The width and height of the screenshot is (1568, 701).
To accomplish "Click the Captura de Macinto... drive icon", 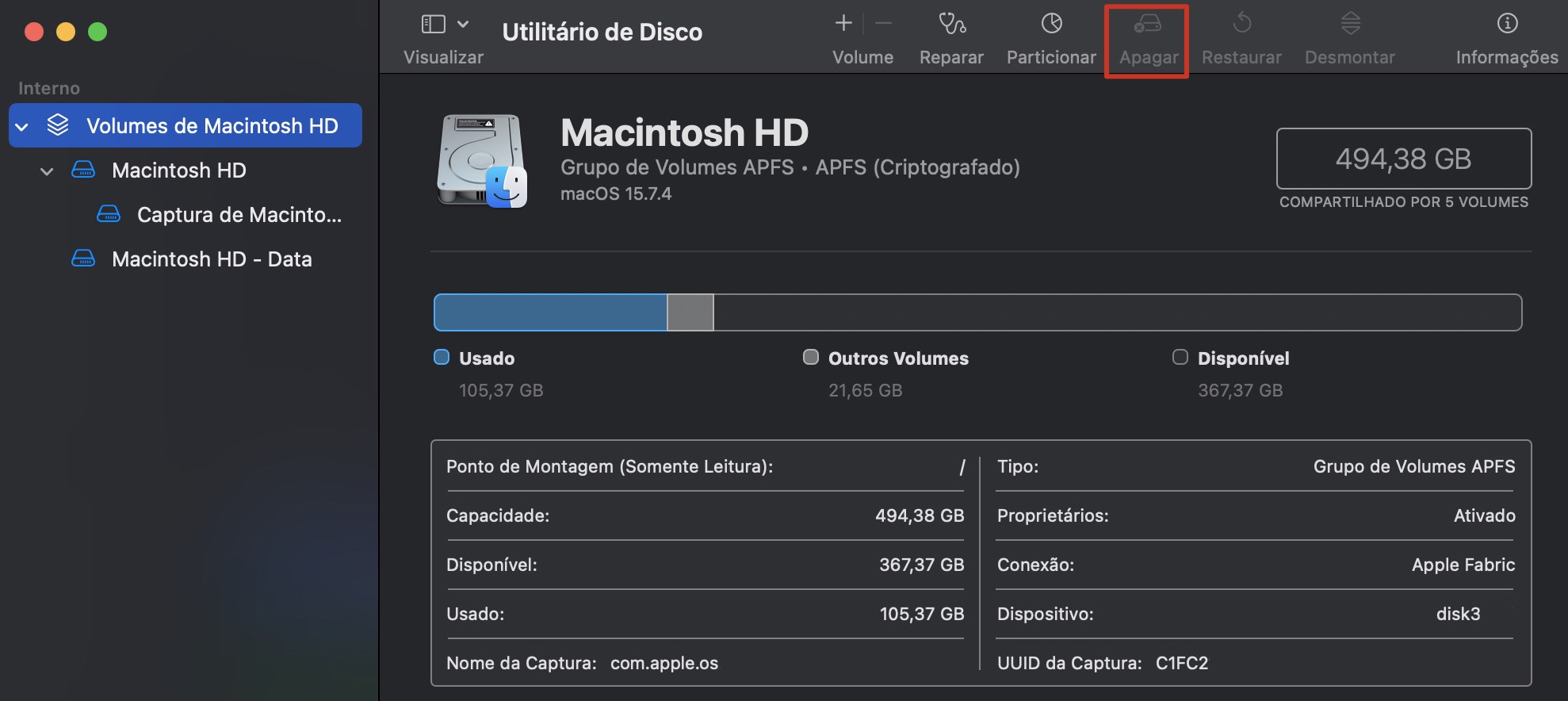I will (109, 214).
